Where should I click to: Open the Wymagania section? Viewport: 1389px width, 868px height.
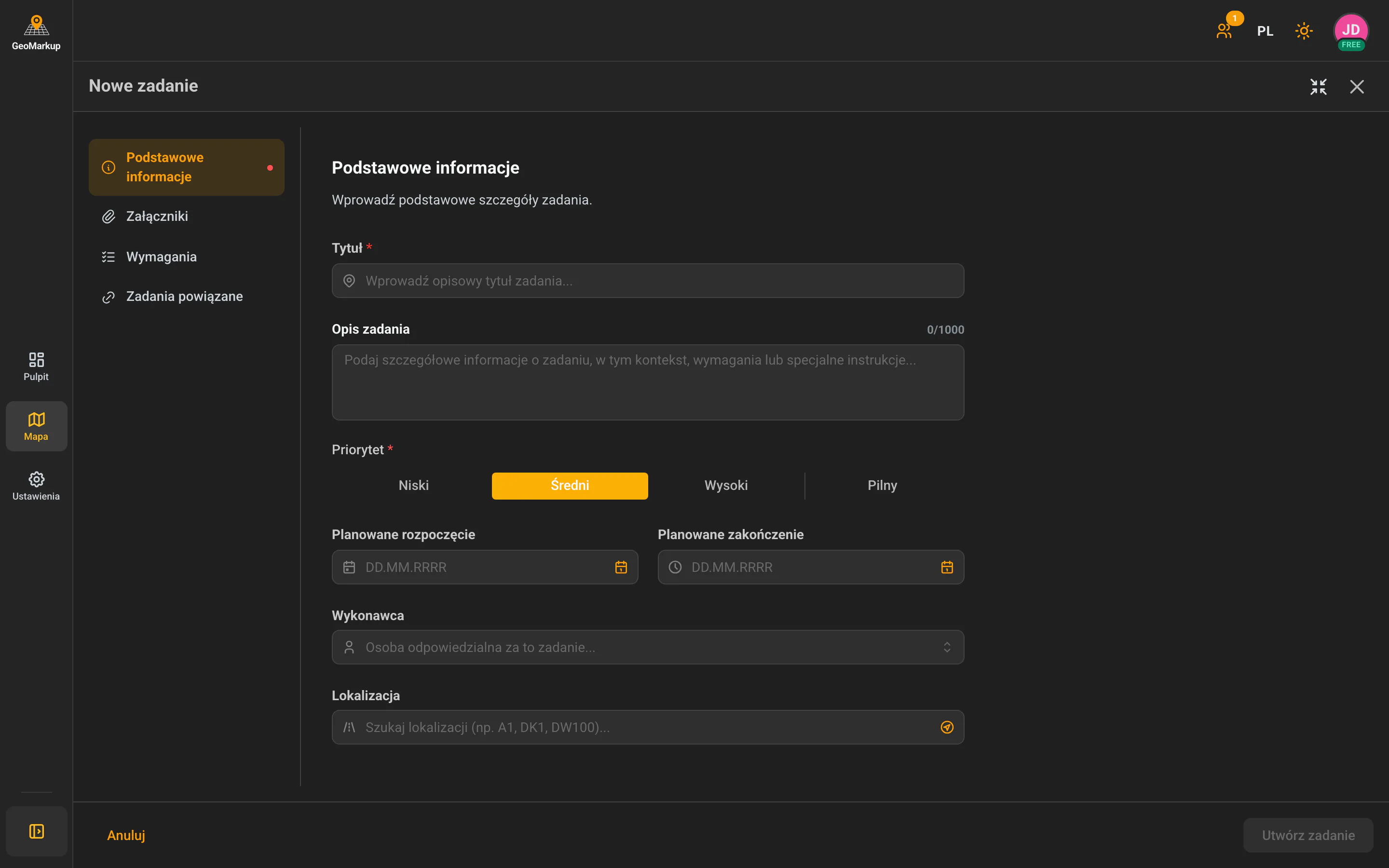tap(187, 257)
